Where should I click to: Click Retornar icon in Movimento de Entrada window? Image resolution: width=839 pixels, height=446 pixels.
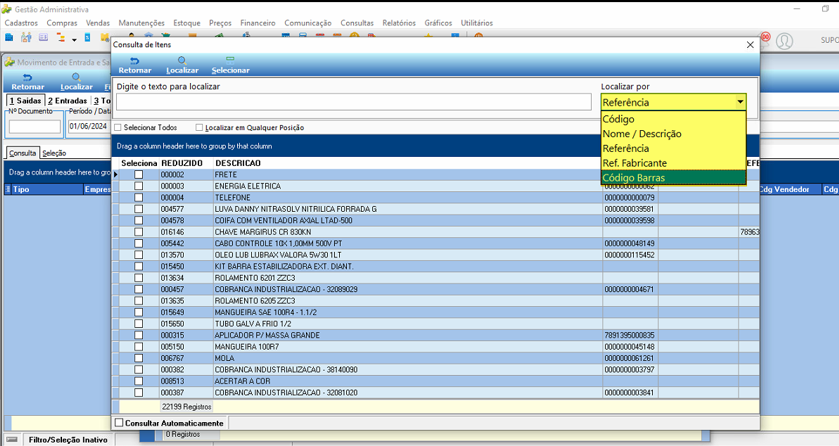27,78
